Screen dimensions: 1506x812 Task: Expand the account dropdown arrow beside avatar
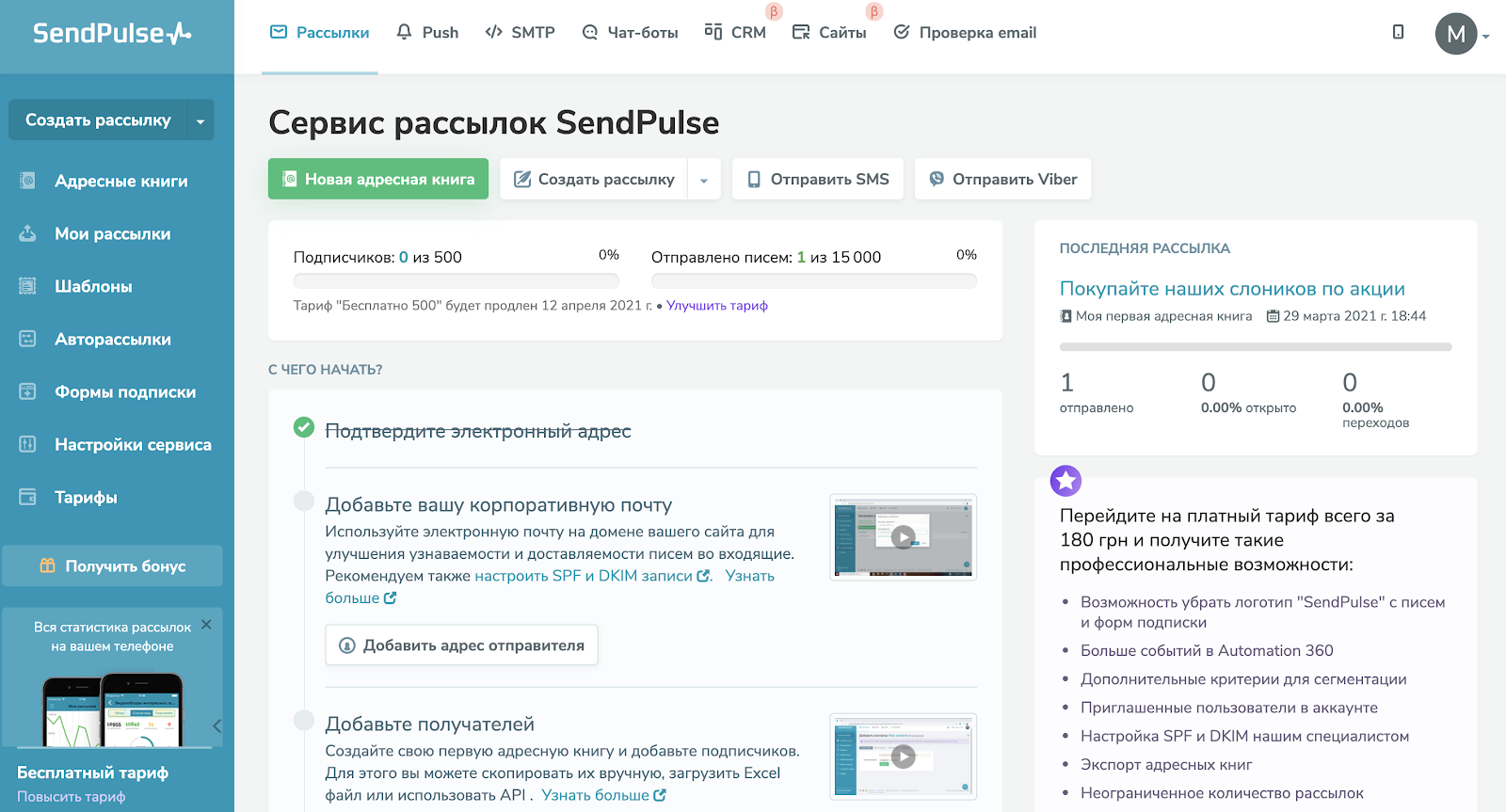pos(1485,37)
